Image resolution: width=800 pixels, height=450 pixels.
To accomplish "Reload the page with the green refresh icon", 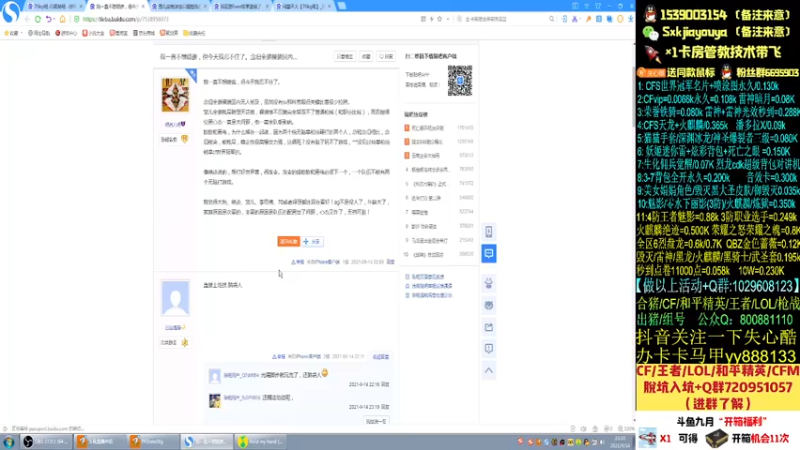I will click(38, 19).
